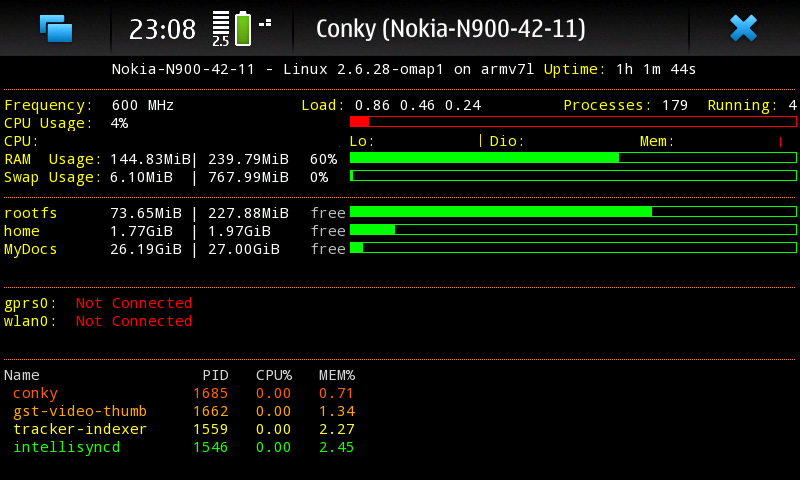Click PID 1685 of conky
The width and height of the screenshot is (800, 480).
210,393
